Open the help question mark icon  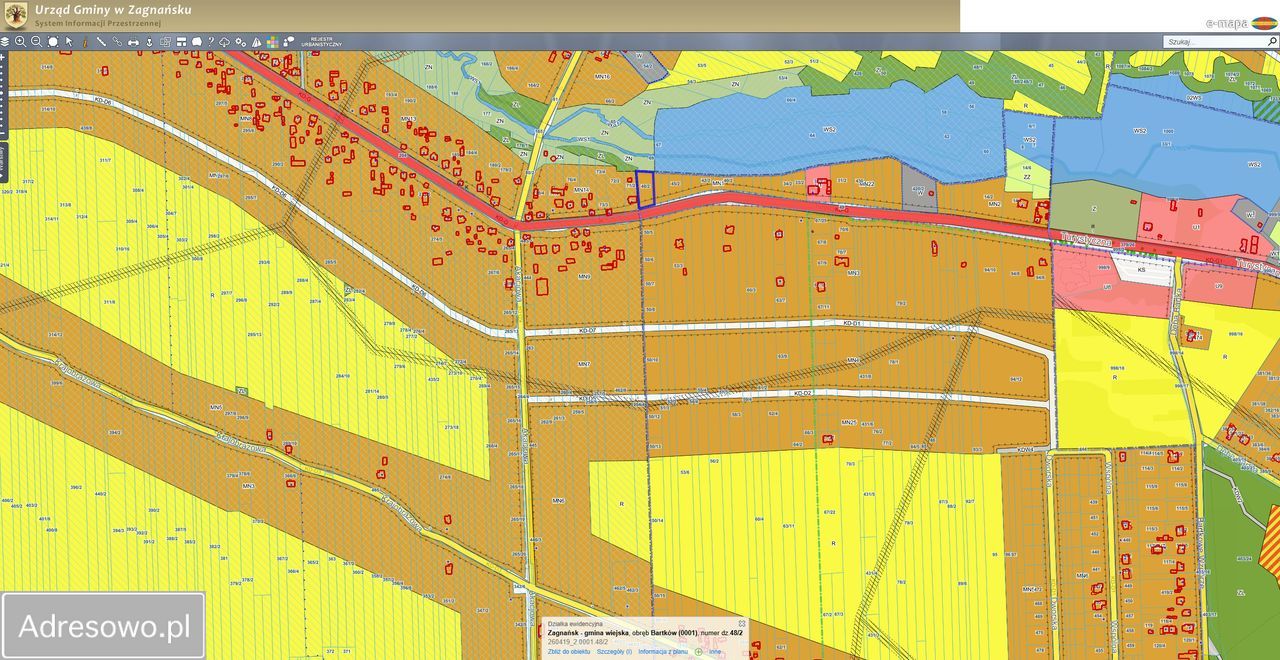tap(210, 42)
